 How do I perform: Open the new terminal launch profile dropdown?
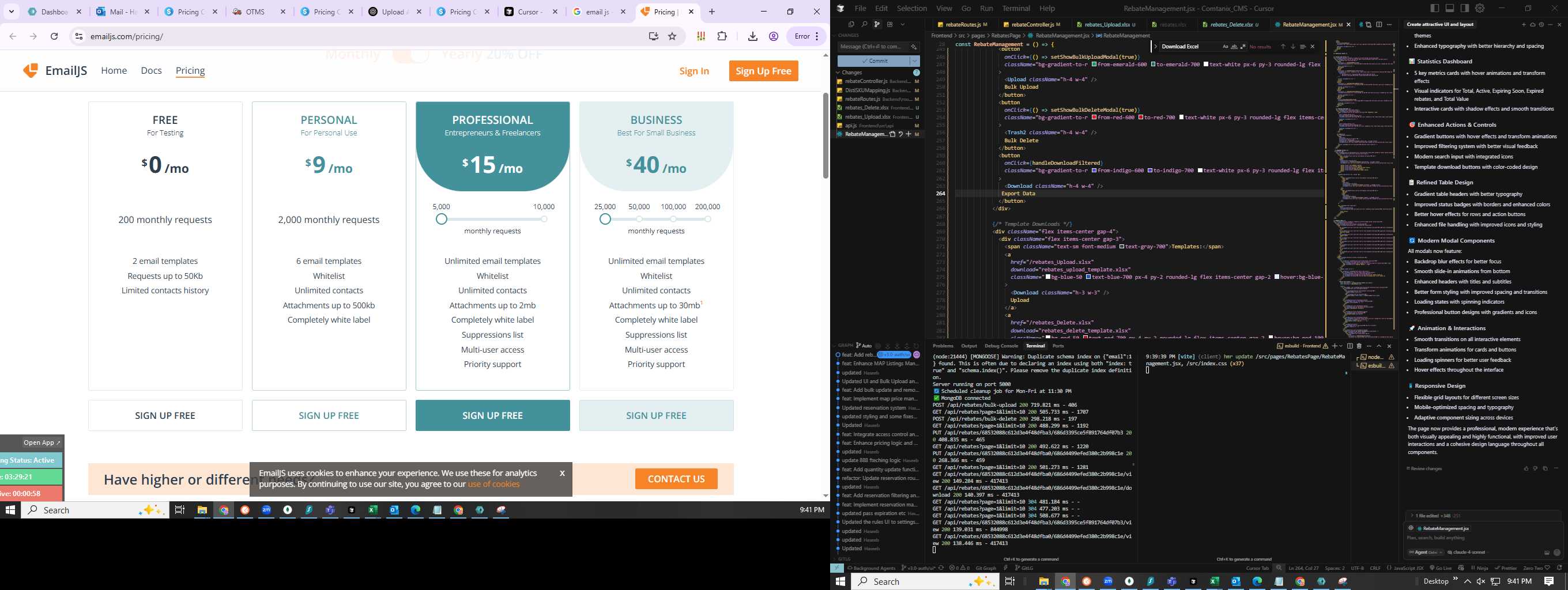pos(1341,347)
